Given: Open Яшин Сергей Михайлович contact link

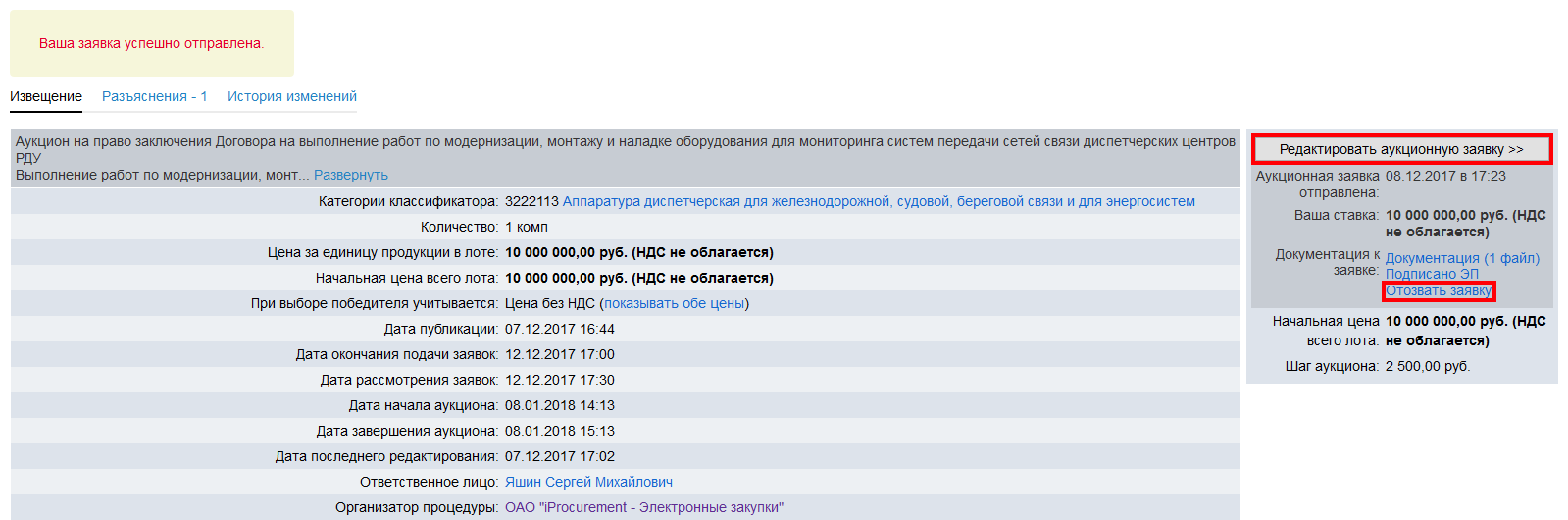Looking at the screenshot, I should point(588,482).
